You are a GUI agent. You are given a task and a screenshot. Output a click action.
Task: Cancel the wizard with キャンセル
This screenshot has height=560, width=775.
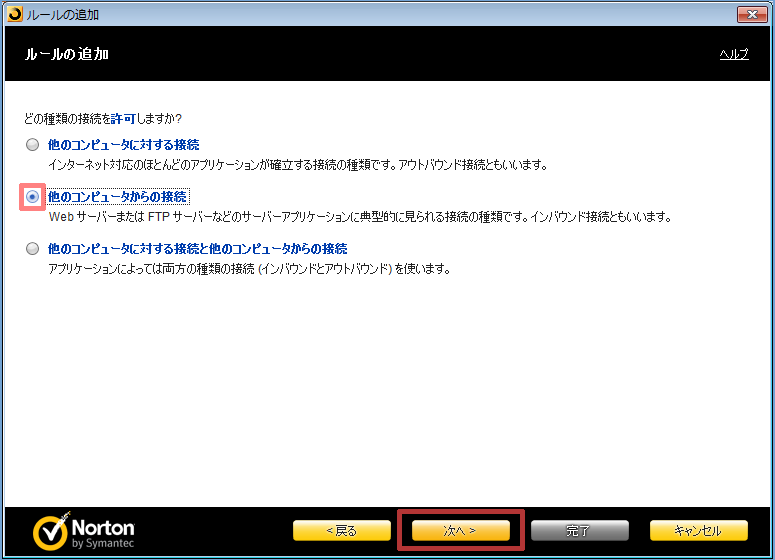(x=698, y=530)
